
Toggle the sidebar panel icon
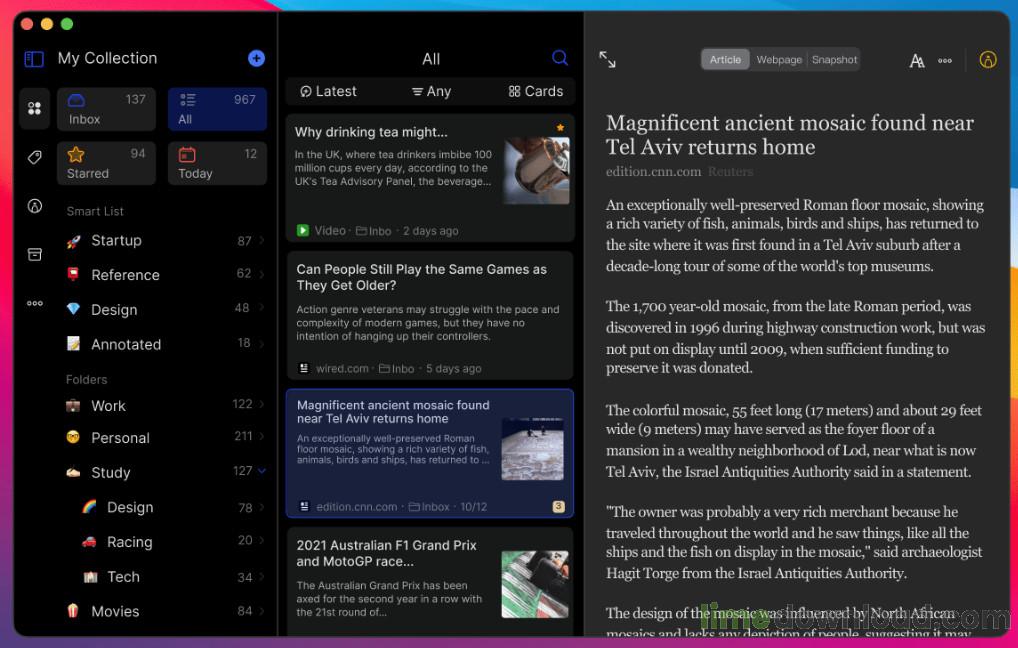click(x=34, y=59)
